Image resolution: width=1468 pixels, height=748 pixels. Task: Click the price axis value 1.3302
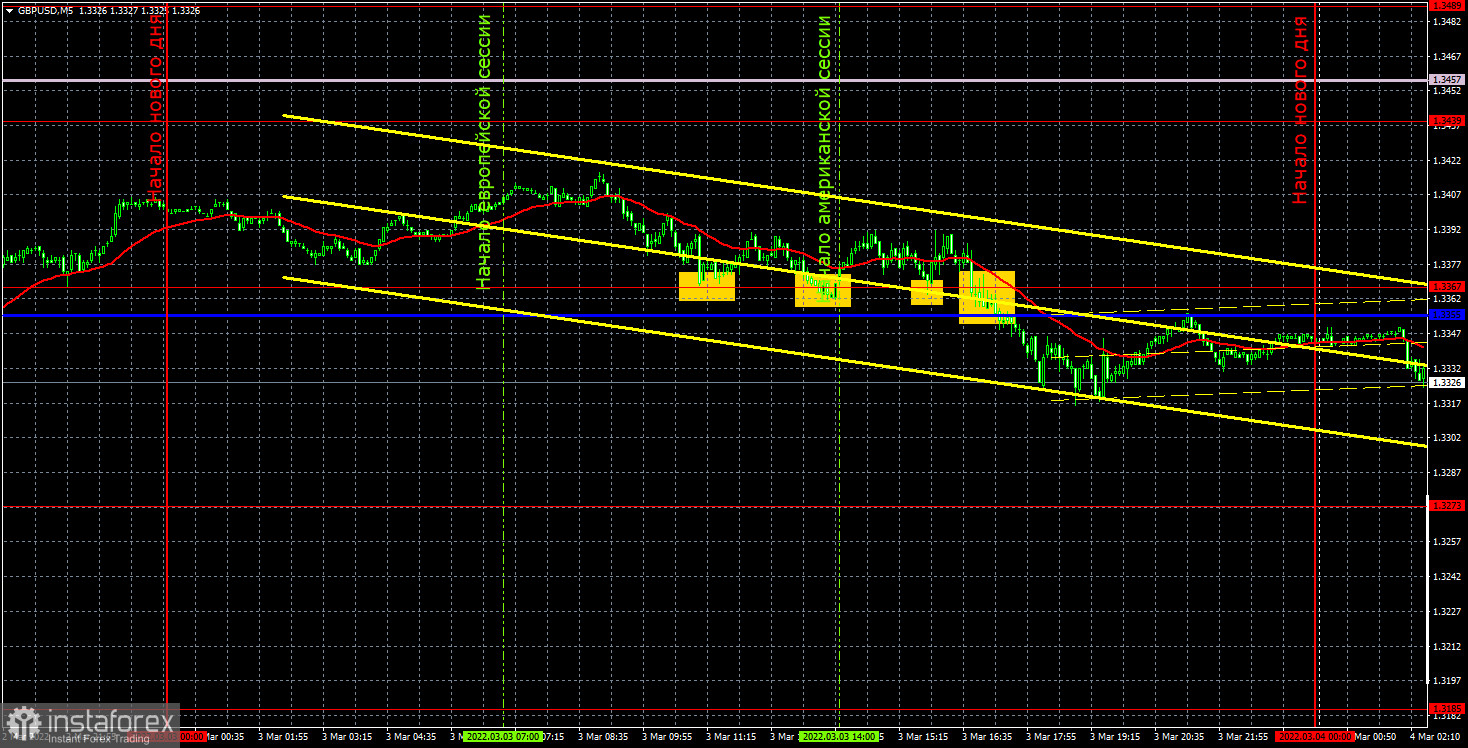pyautogui.click(x=1447, y=437)
